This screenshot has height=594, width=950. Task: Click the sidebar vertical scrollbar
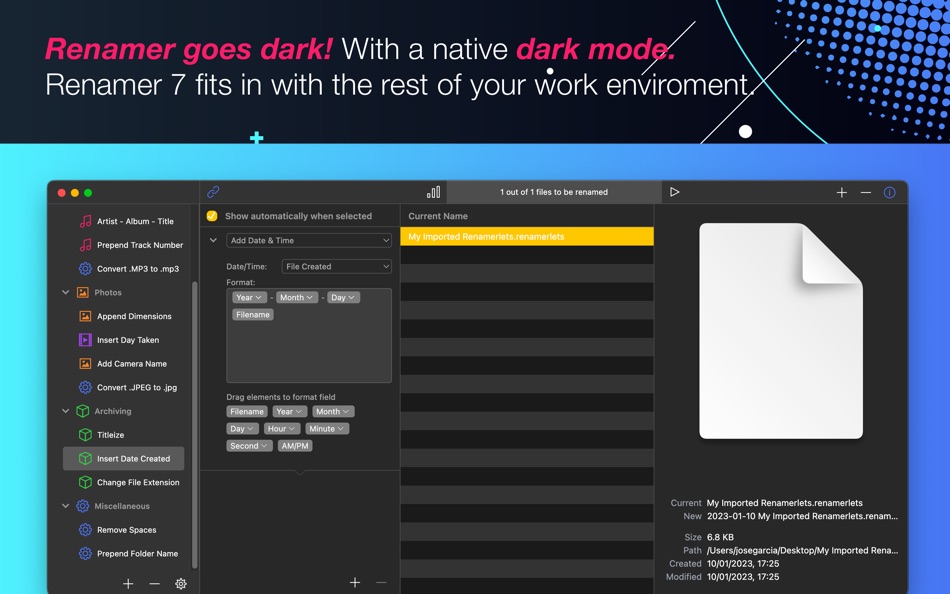point(194,424)
